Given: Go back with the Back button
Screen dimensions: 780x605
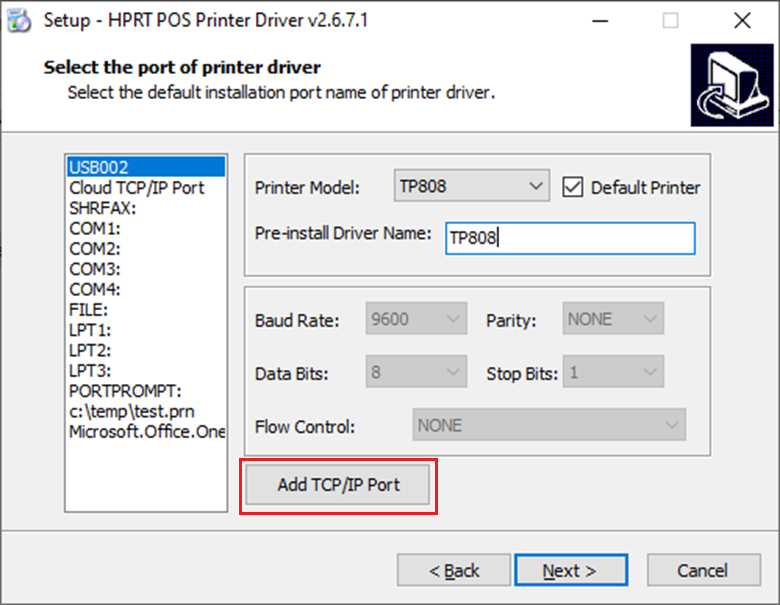Looking at the screenshot, I should click(454, 570).
